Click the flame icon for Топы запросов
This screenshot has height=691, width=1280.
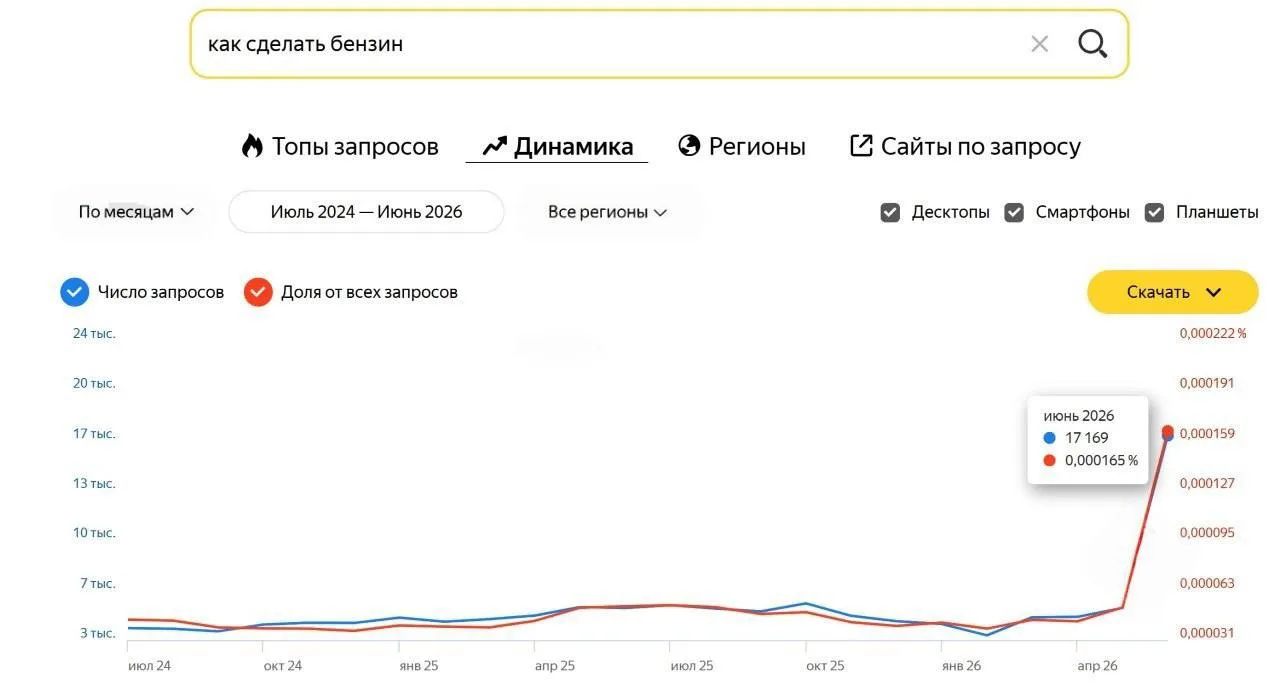pos(252,146)
